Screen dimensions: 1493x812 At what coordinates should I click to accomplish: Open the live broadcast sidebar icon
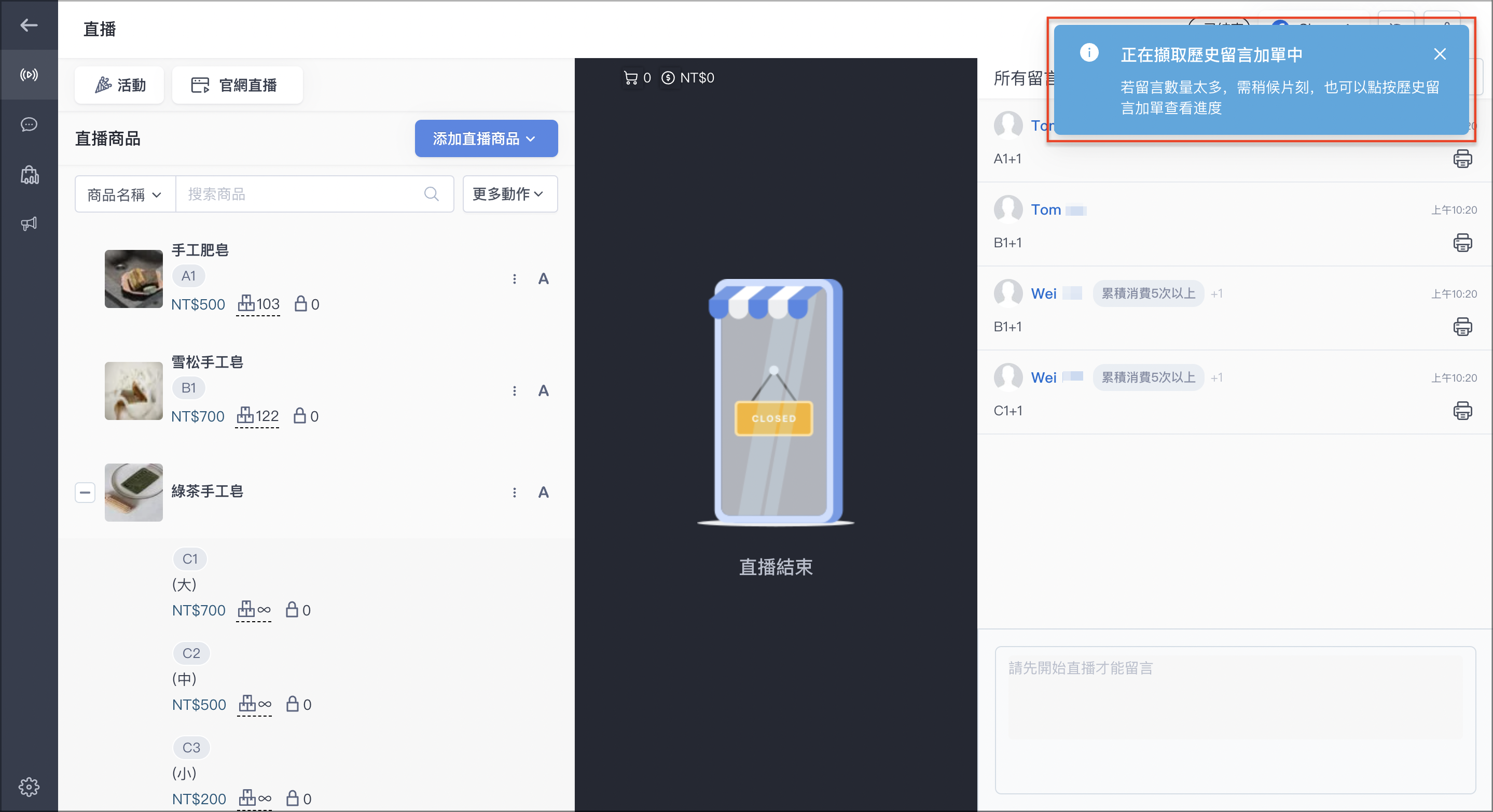click(x=29, y=75)
